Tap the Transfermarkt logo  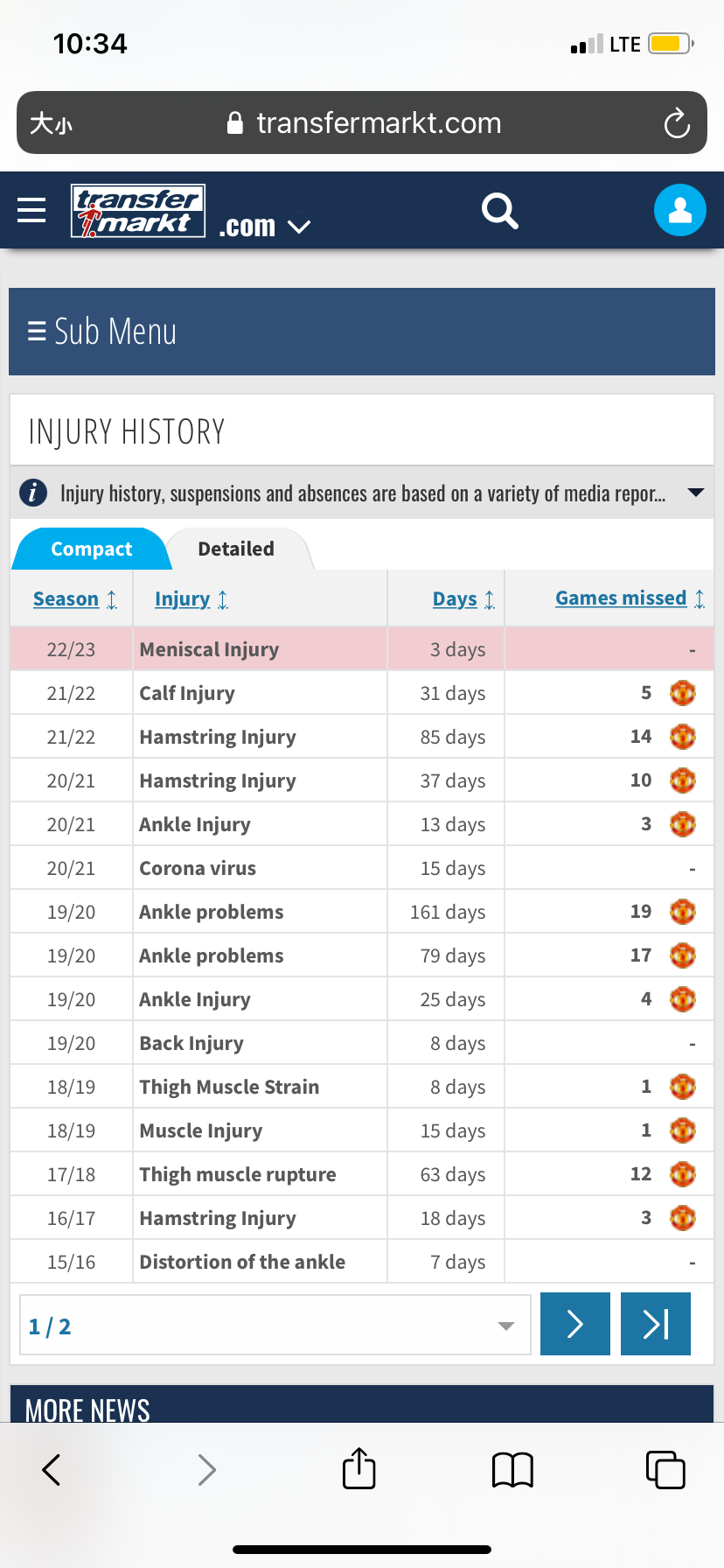[x=138, y=211]
